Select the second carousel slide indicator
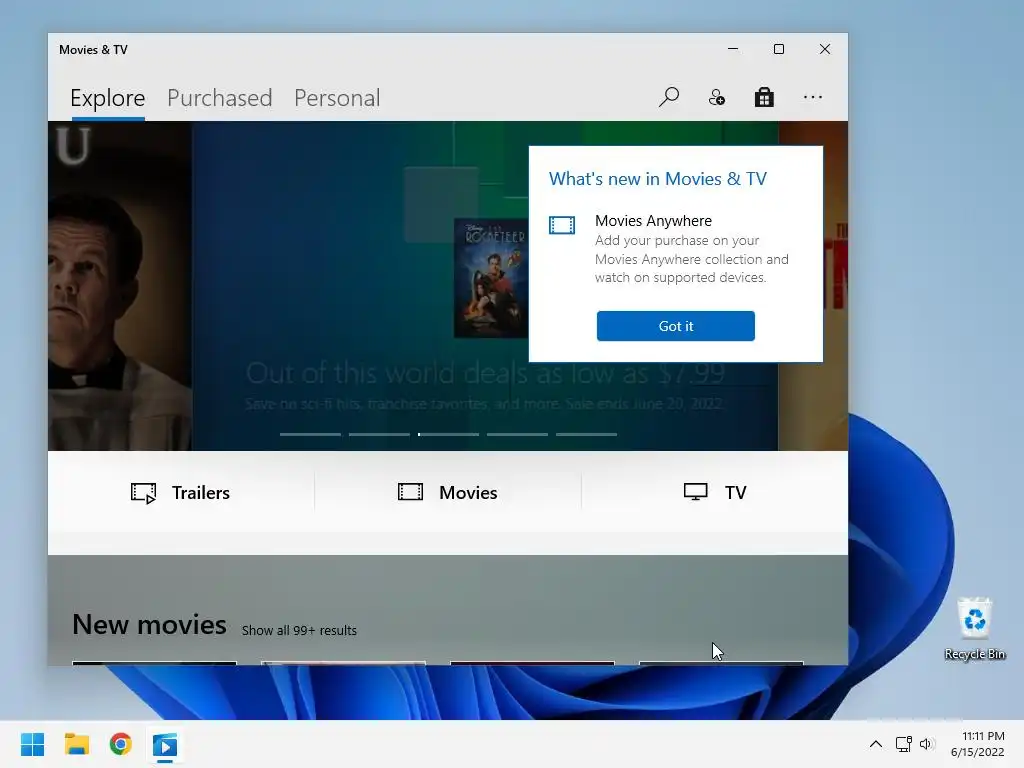The height and width of the screenshot is (768, 1024). point(379,434)
